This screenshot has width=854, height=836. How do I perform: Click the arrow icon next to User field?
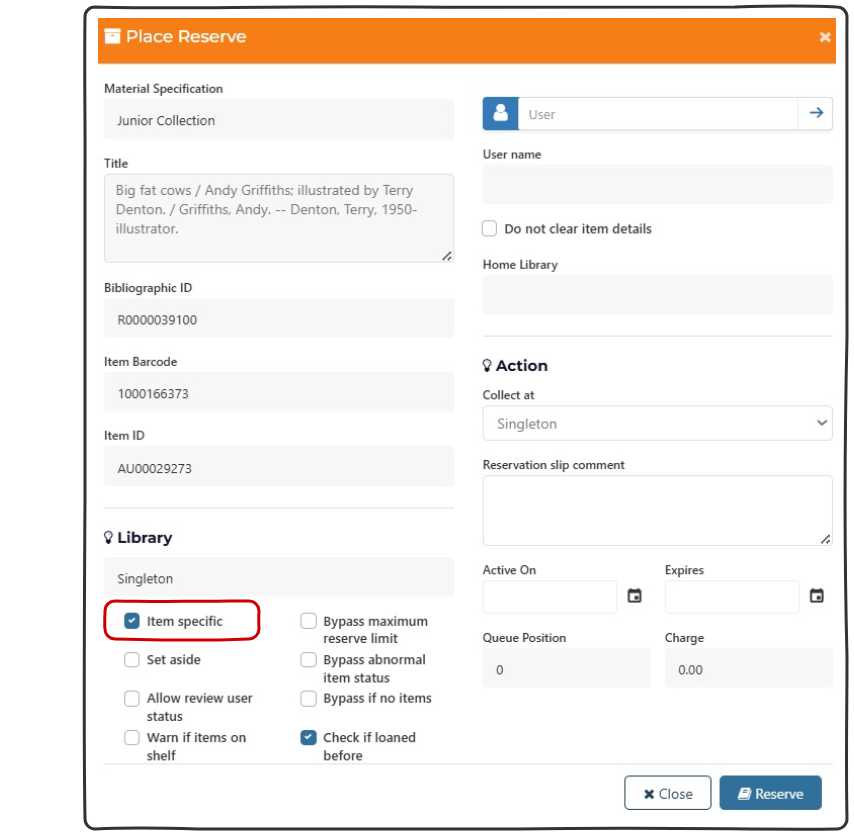tap(816, 114)
